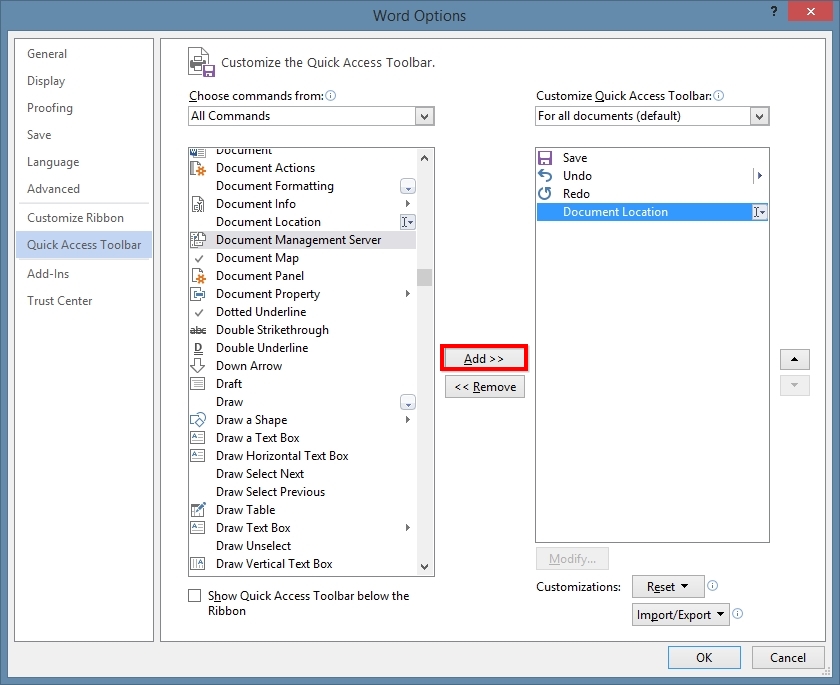This screenshot has height=685, width=840.
Task: Click the Draw Horizontal Text Box icon
Action: 198,456
